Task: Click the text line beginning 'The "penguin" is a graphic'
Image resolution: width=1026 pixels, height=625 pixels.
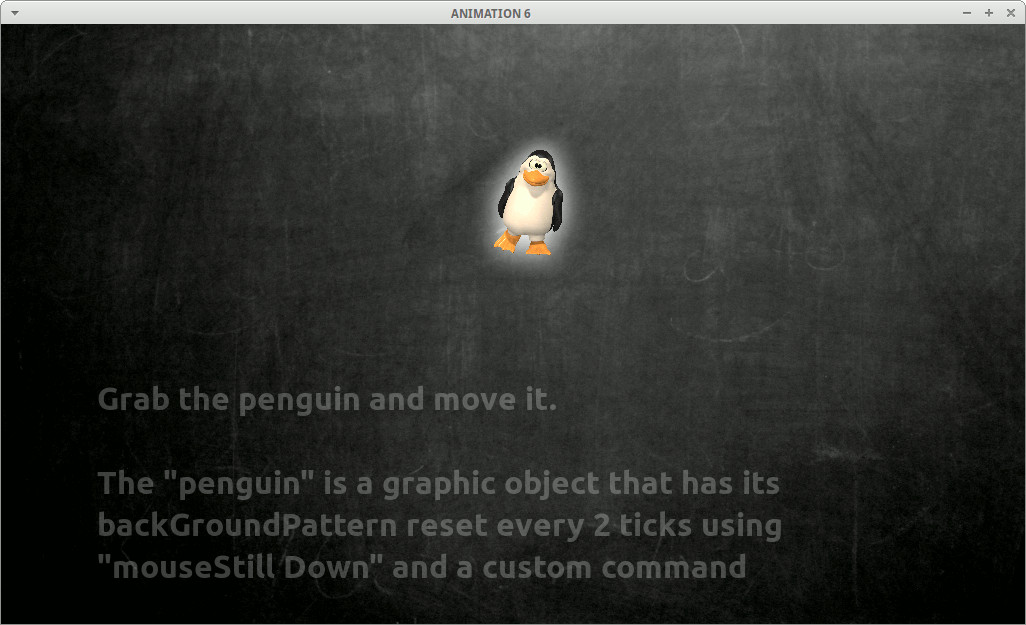Action: (x=438, y=484)
